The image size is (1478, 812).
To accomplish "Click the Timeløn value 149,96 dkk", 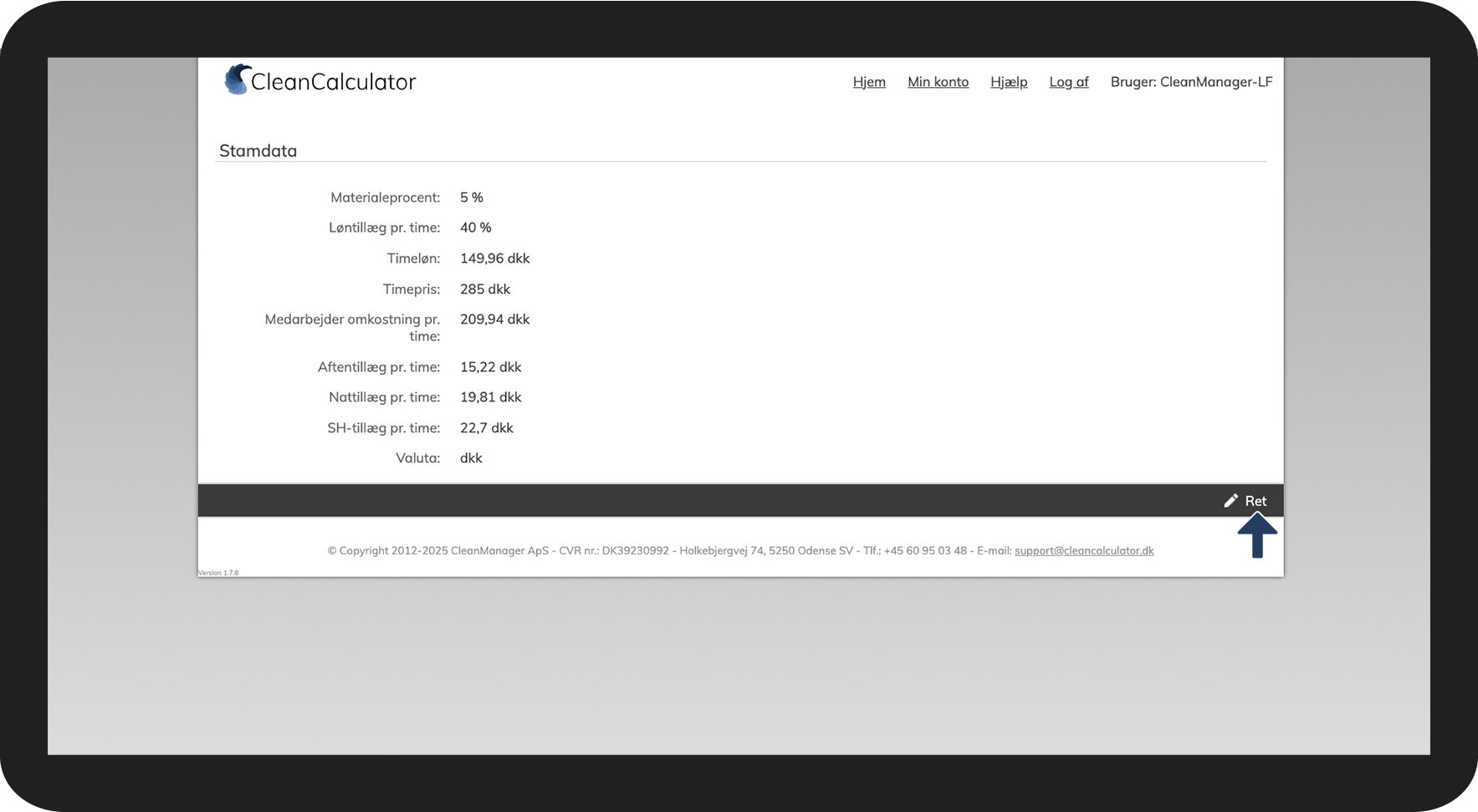I will (494, 259).
